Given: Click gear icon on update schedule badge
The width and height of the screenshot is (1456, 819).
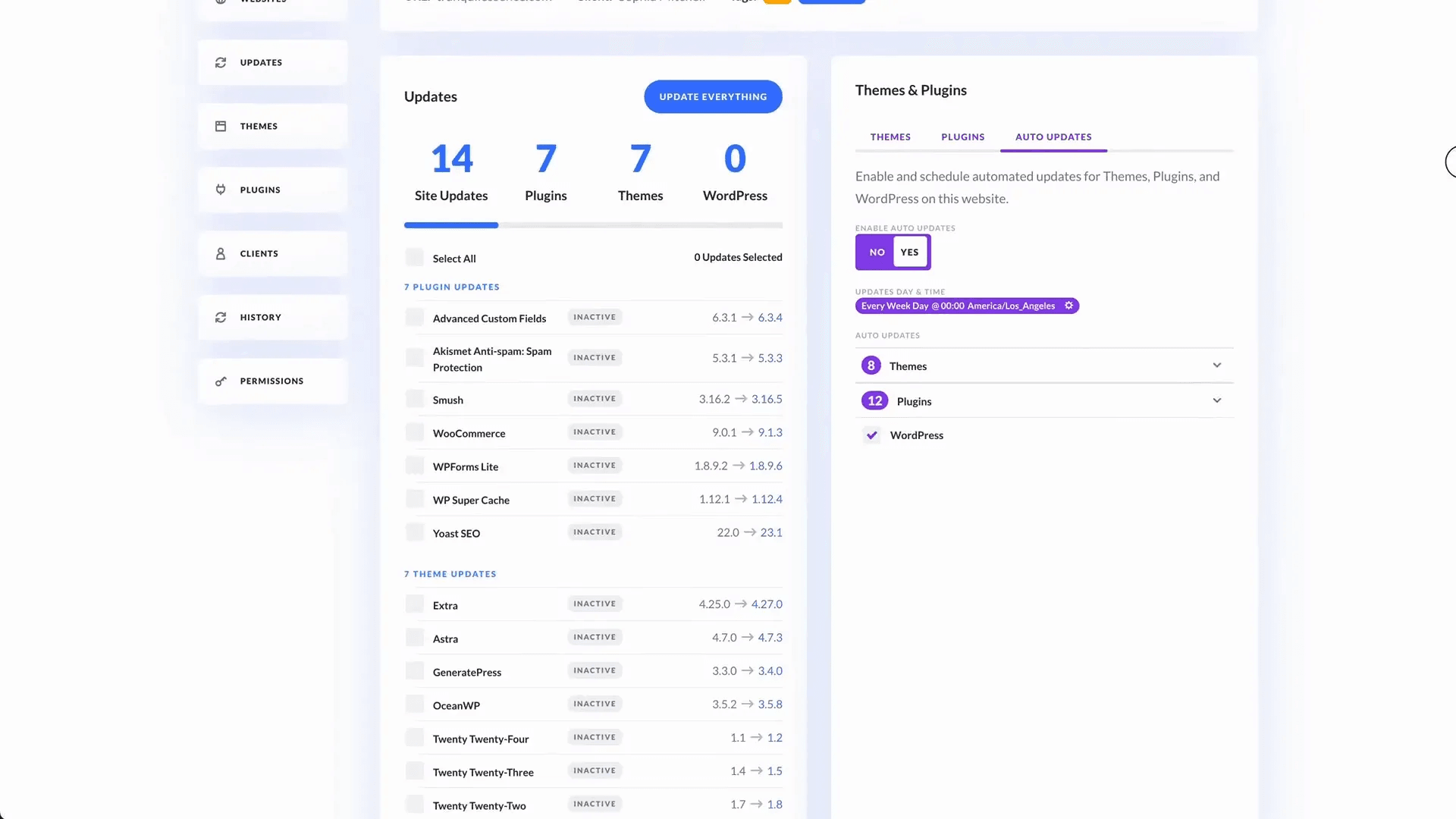Looking at the screenshot, I should click(x=1068, y=306).
